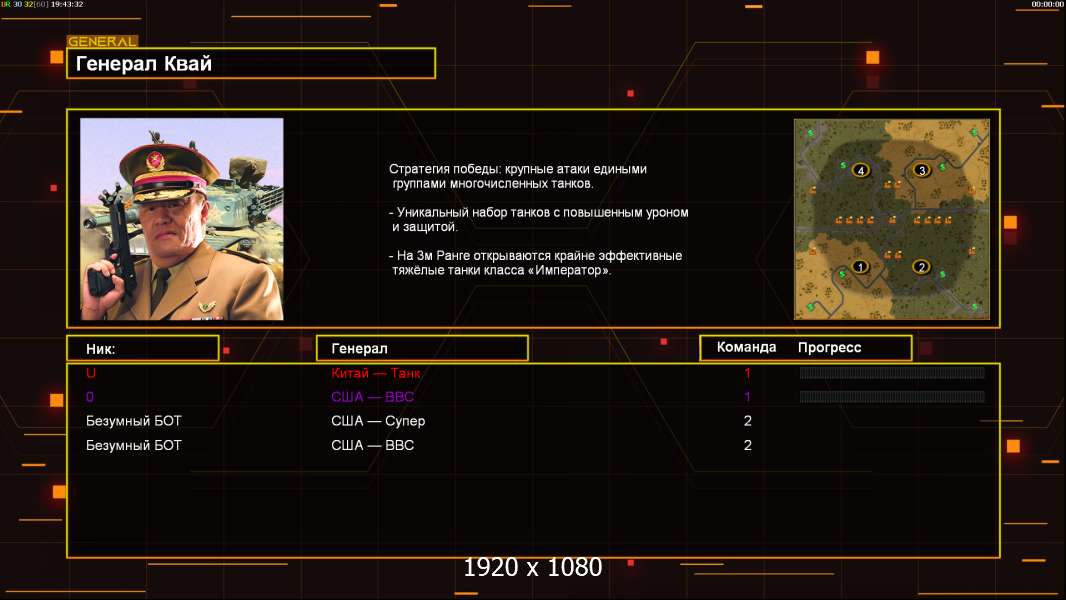Click the "США — Супер" general entry
Screen dimensions: 1066x600
pos(378,421)
